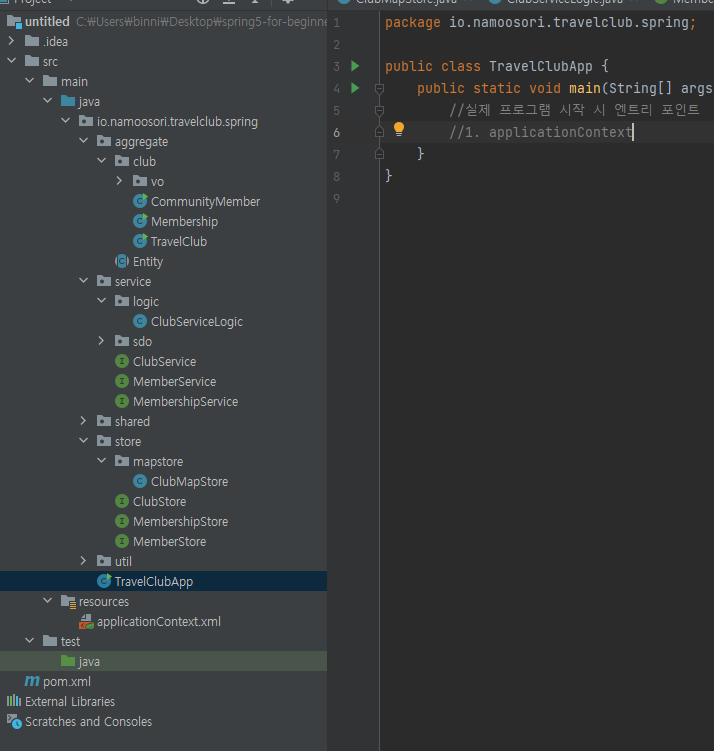This screenshot has height=751, width=714.
Task: Click the Entity abstract class icon
Action: click(x=122, y=262)
